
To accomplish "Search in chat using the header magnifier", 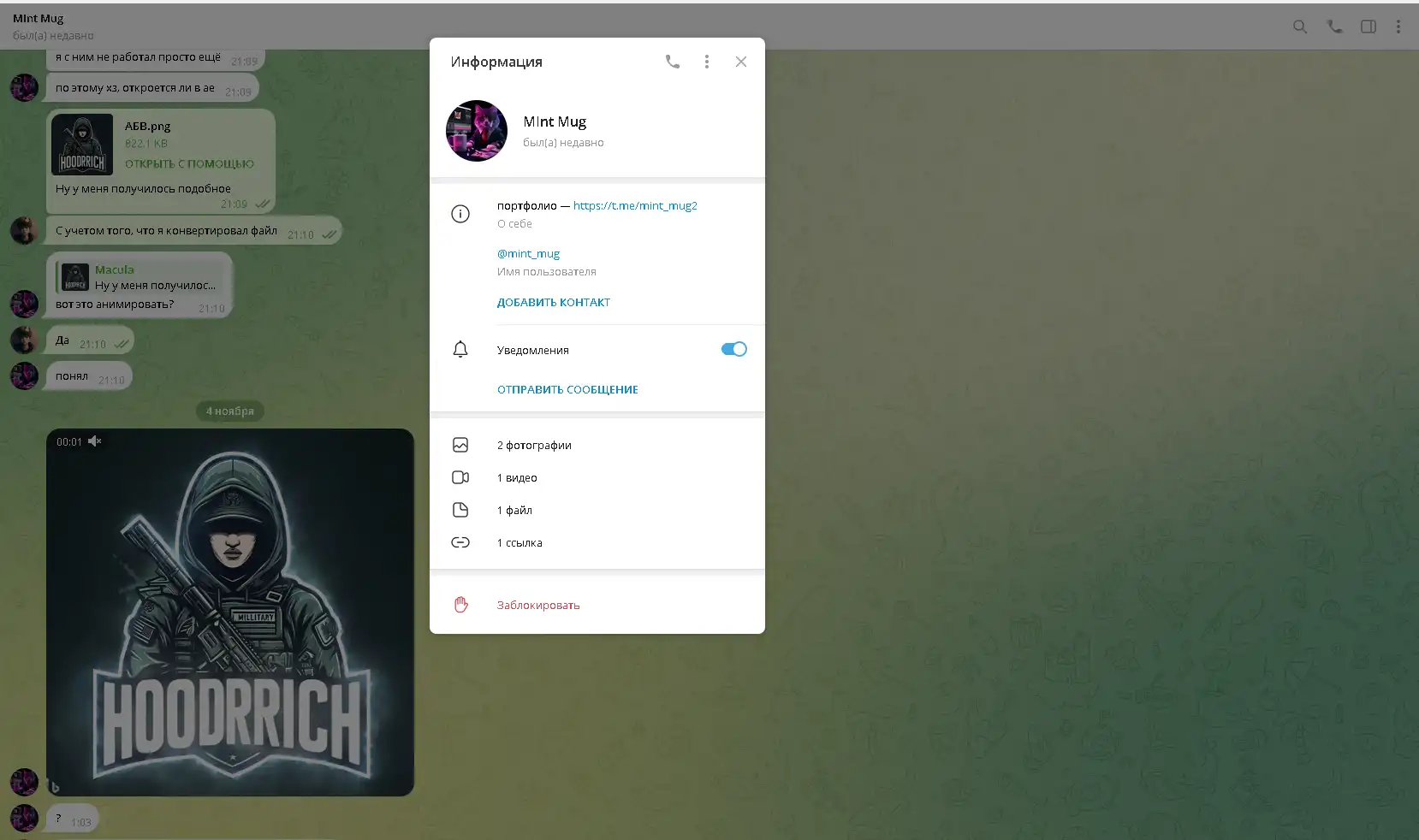I will click(x=1300, y=27).
